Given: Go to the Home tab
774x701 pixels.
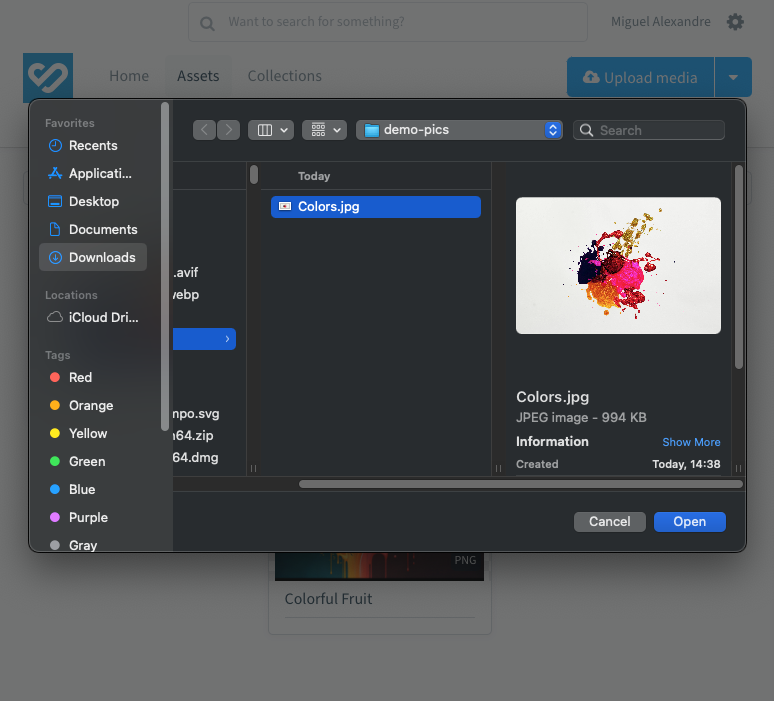Looking at the screenshot, I should tap(129, 76).
